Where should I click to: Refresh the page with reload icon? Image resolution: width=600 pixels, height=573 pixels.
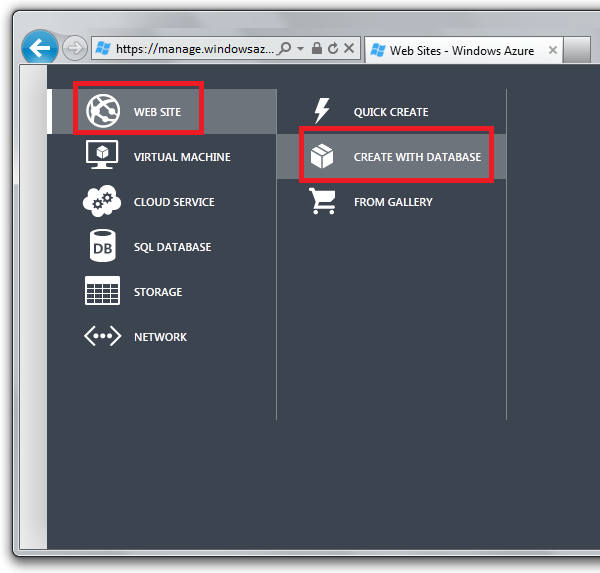pyautogui.click(x=333, y=48)
